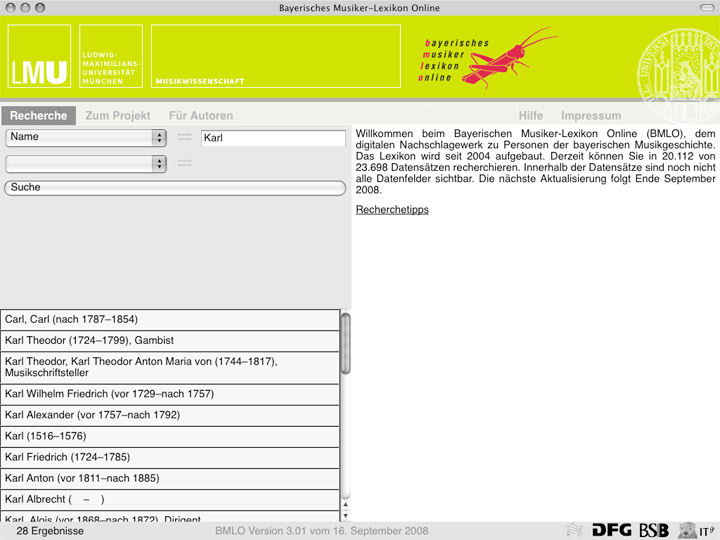Open the Für Autoren tab
This screenshot has width=720, height=540.
(x=200, y=116)
